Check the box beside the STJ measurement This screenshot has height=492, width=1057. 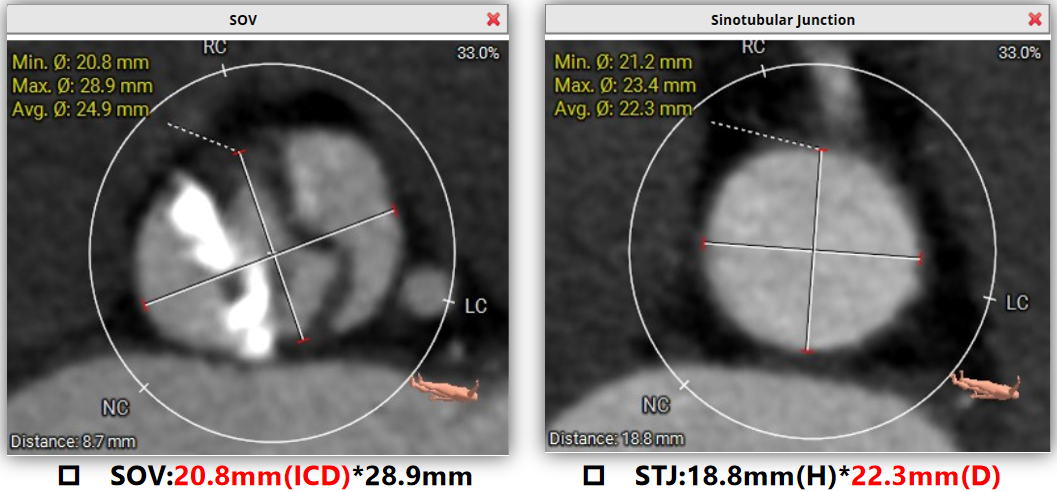coord(593,475)
